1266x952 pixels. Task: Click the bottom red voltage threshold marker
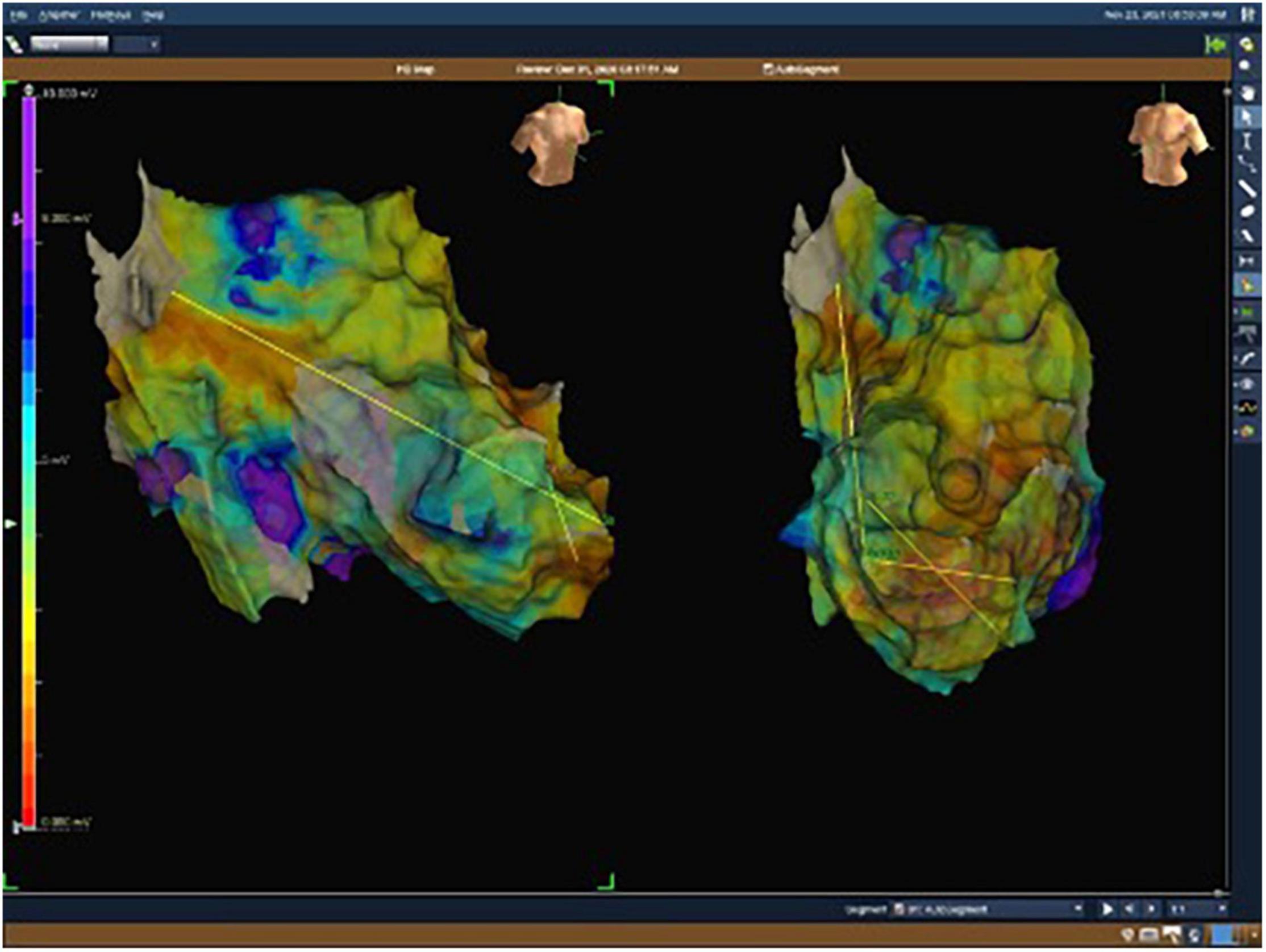pos(16,826)
